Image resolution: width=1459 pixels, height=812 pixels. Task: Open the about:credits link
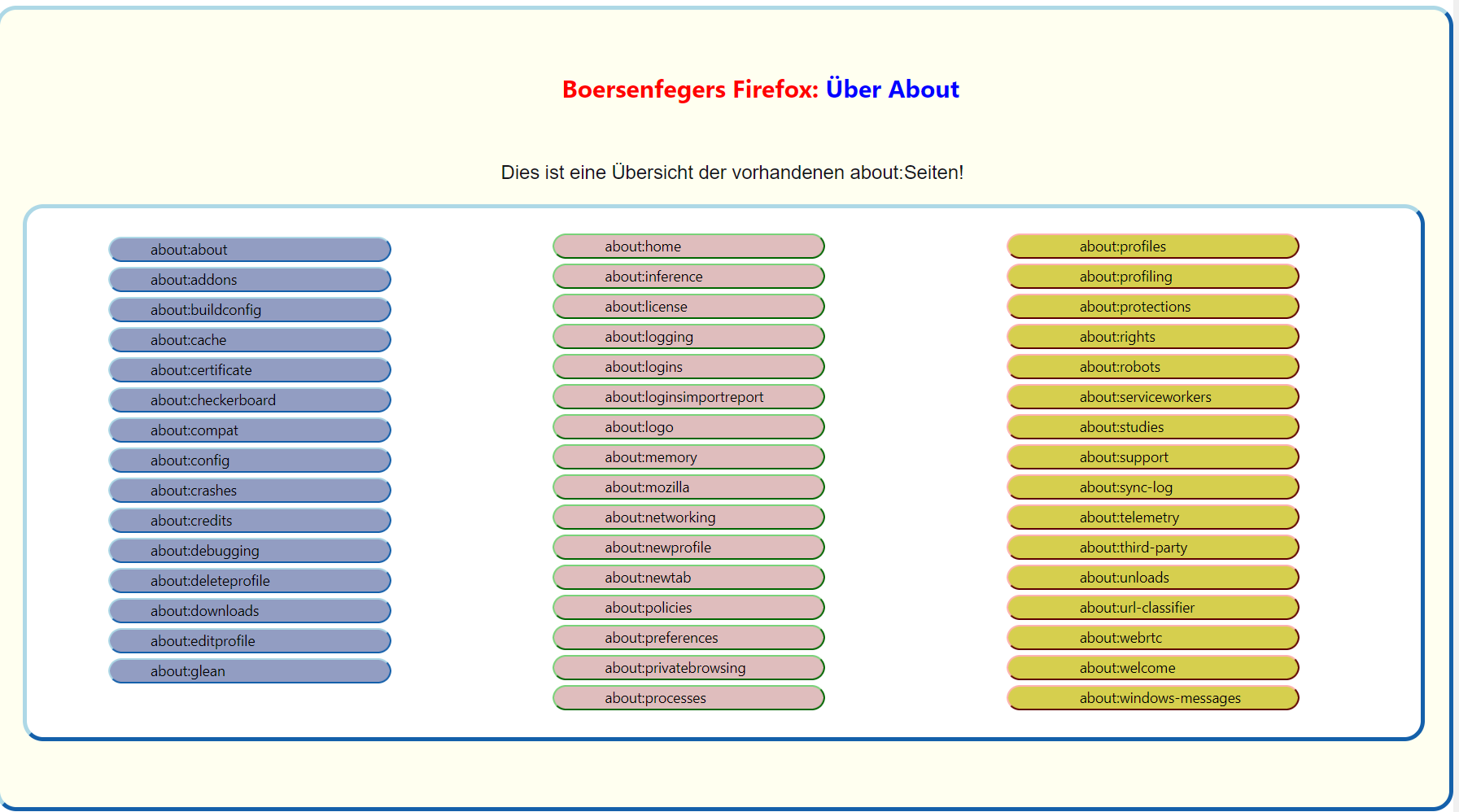pyautogui.click(x=250, y=521)
